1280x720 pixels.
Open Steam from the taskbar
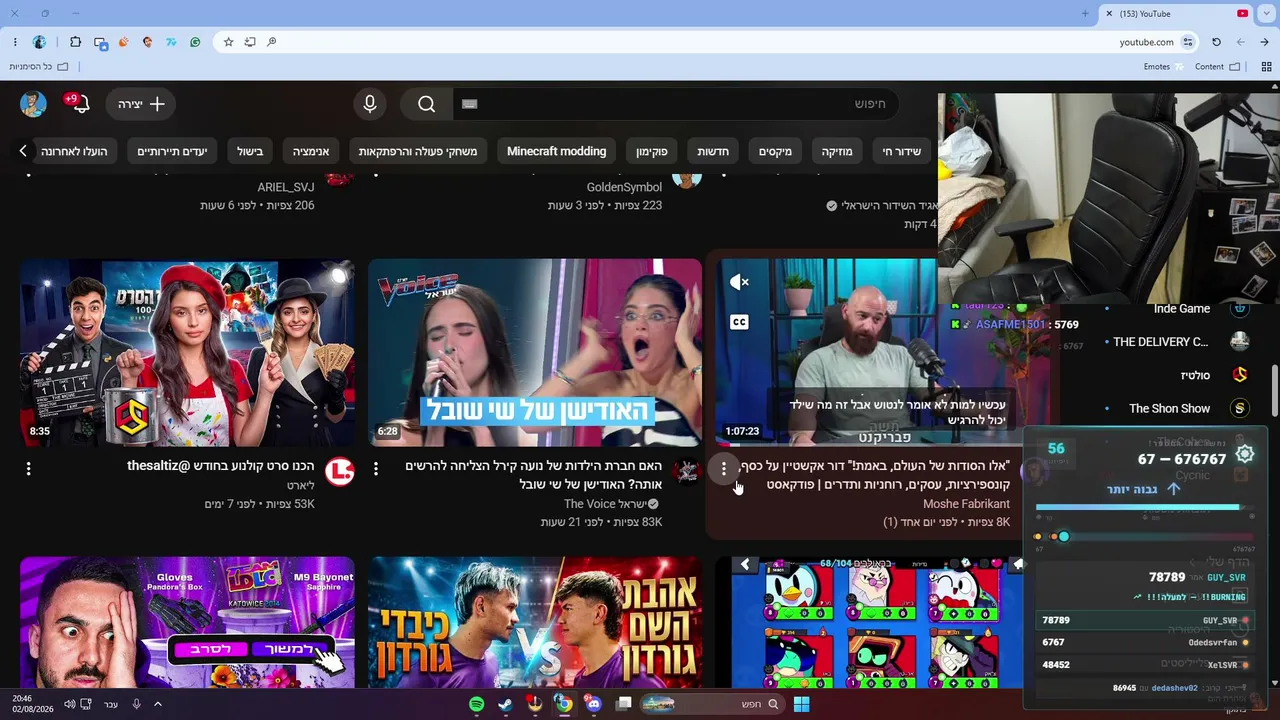506,704
